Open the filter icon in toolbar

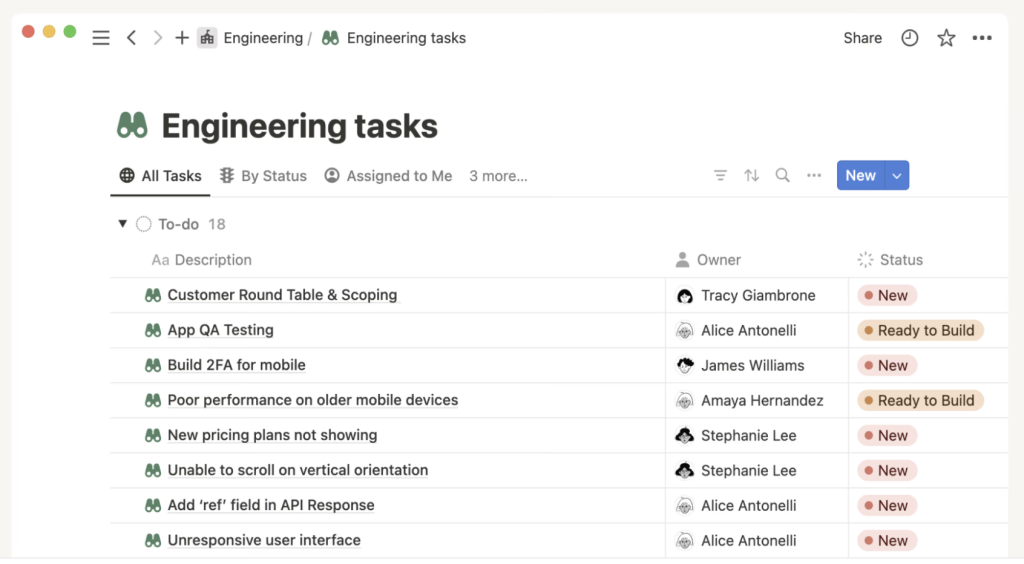720,176
